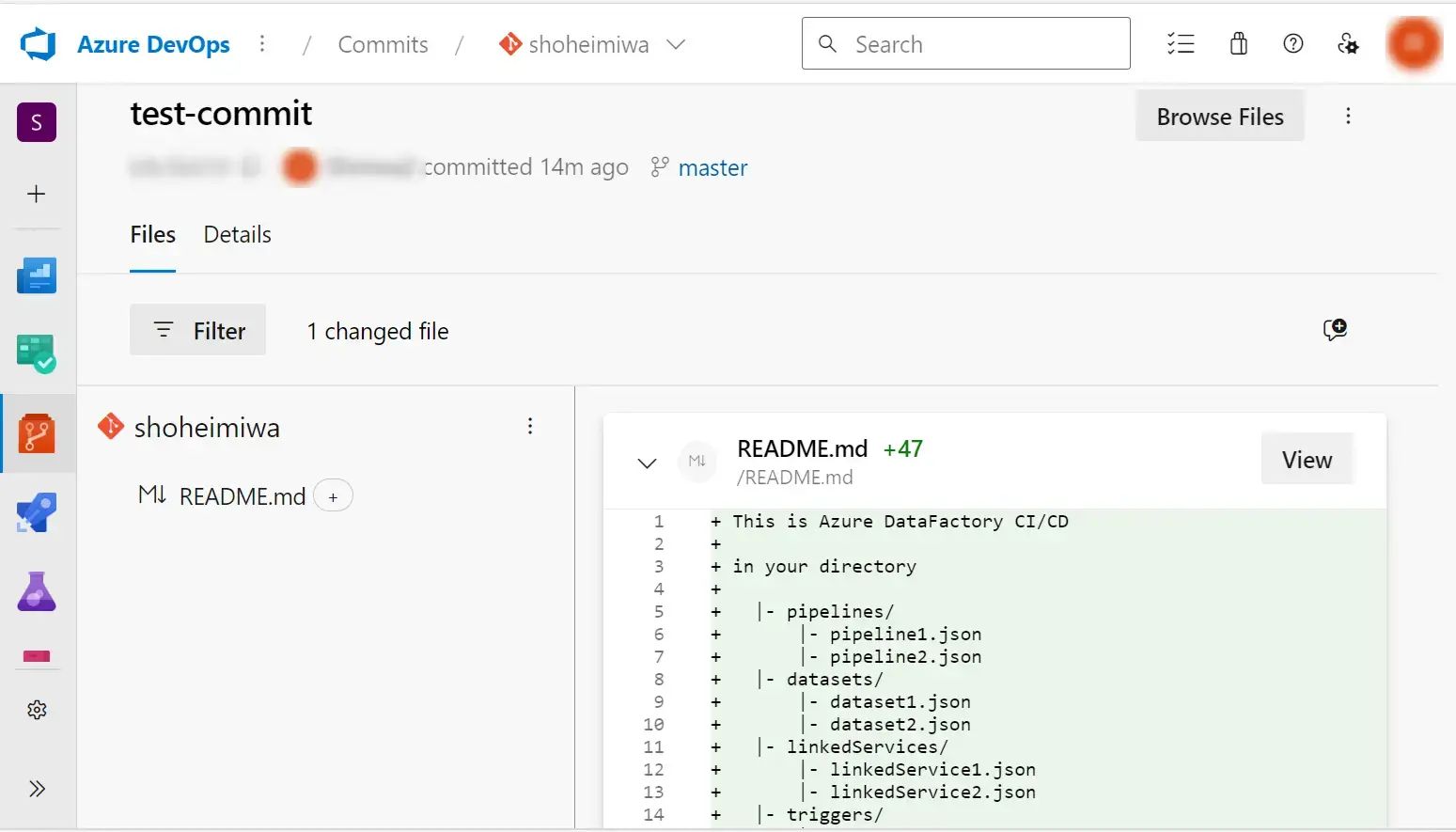Click diff line 'in your directory'
The image size is (1456, 832).
click(x=824, y=567)
